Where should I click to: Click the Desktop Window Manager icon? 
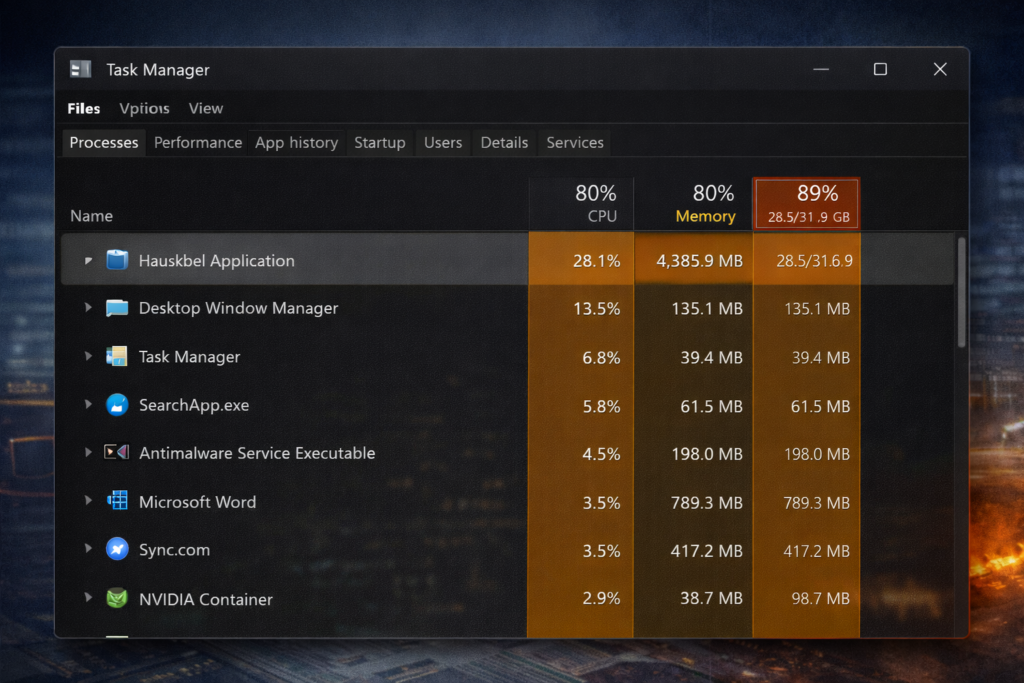118,308
